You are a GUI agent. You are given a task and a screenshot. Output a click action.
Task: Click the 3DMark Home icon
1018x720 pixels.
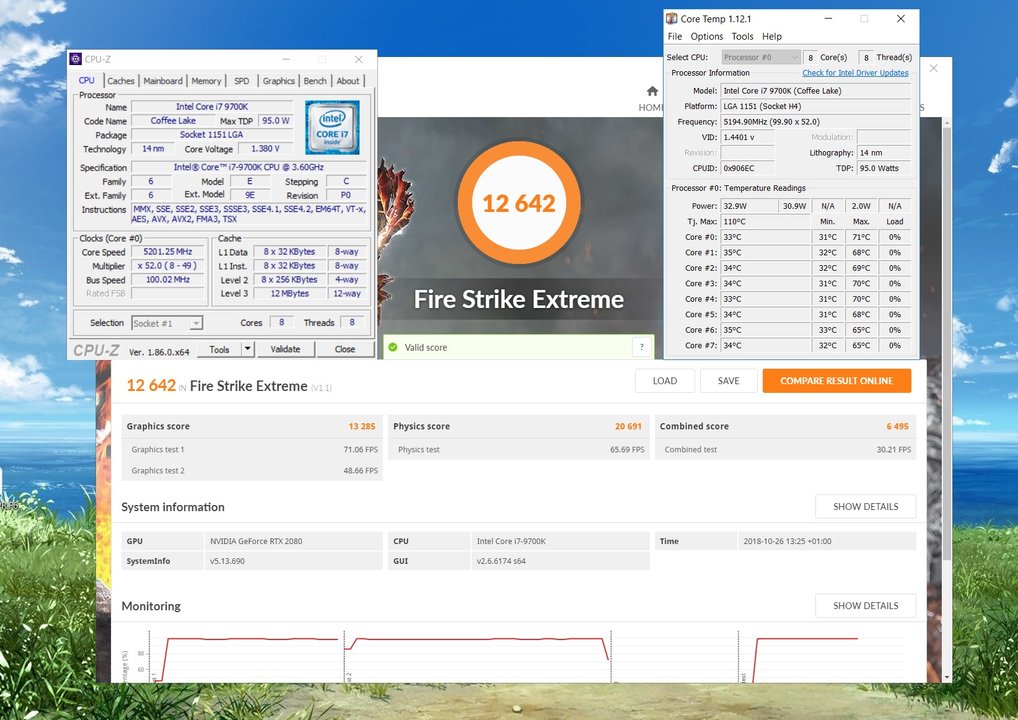tap(652, 91)
